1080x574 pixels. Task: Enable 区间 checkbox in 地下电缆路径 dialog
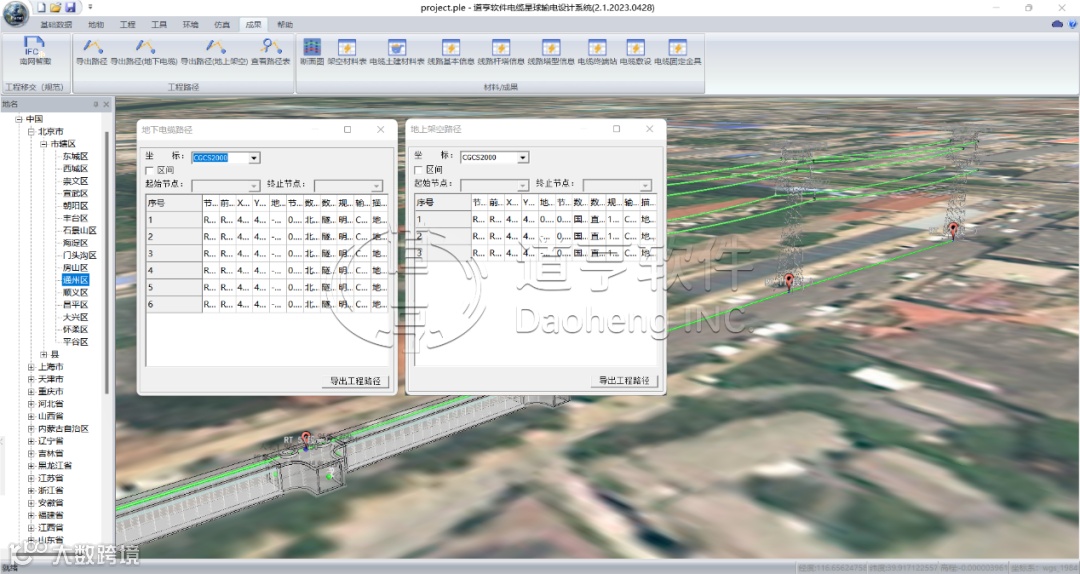coord(150,171)
